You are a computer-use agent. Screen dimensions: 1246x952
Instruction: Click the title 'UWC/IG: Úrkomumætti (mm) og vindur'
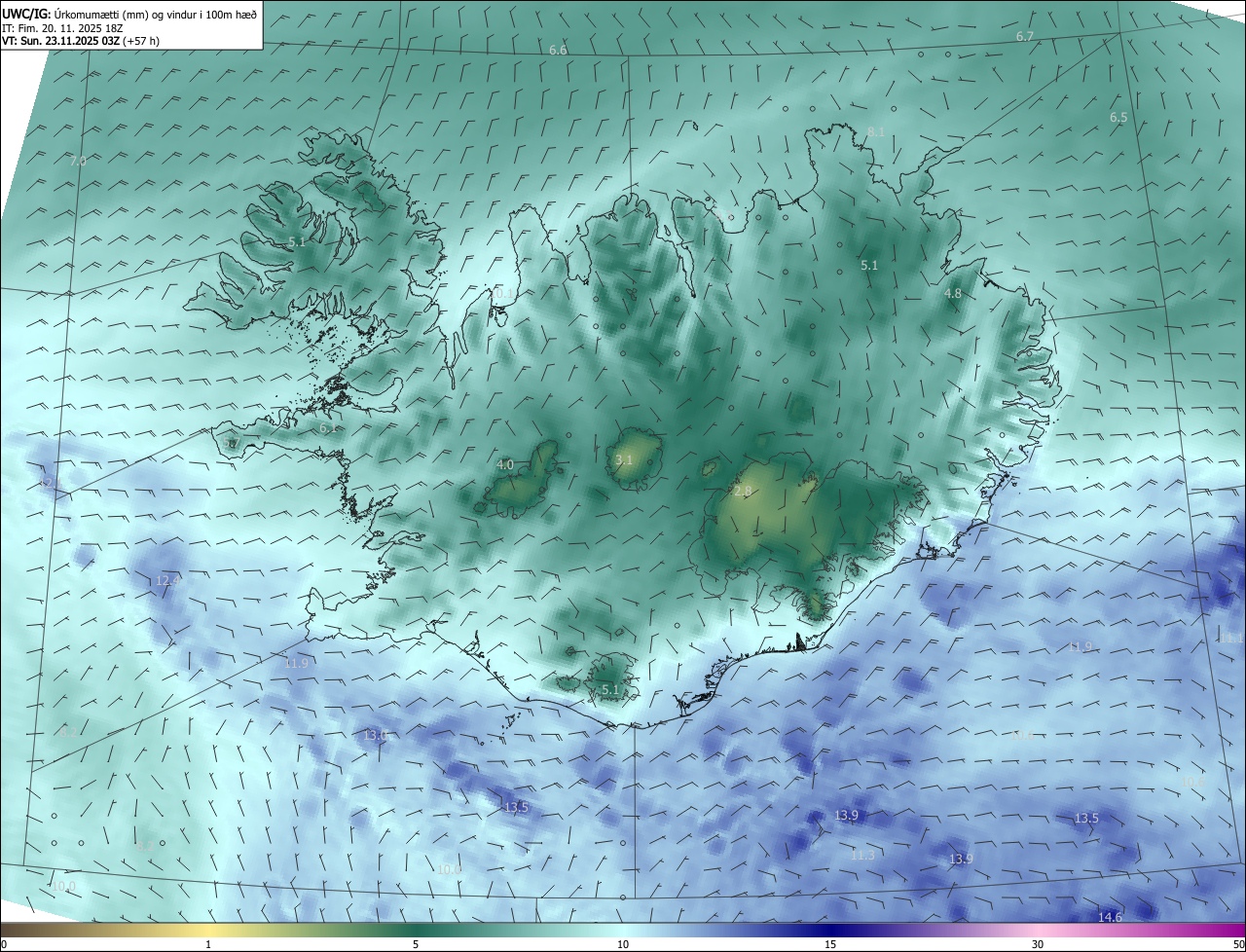coord(129,15)
